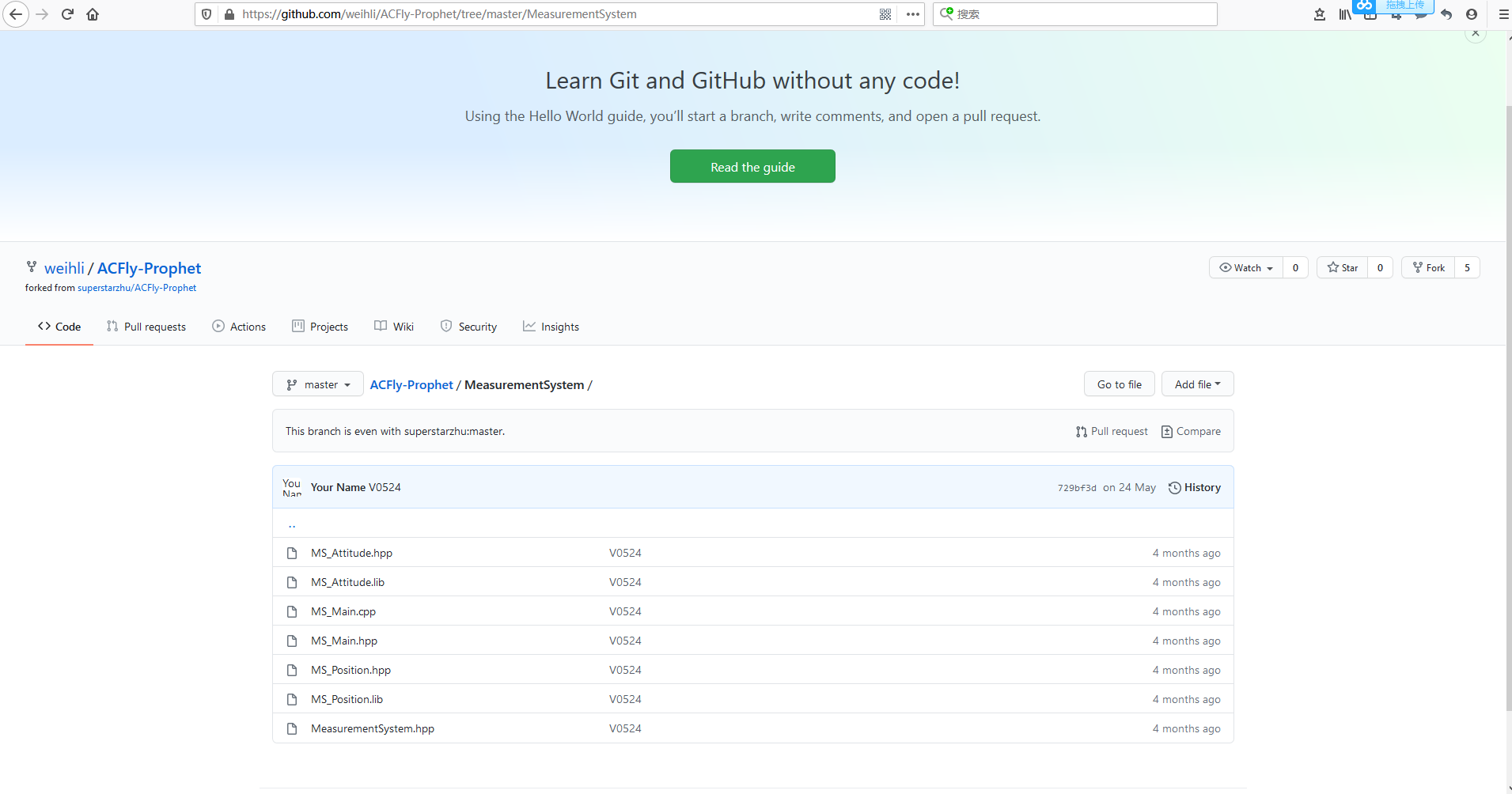Open the ACFly-Prophet repository title link
This screenshot has width=1512, height=794.
click(x=149, y=268)
